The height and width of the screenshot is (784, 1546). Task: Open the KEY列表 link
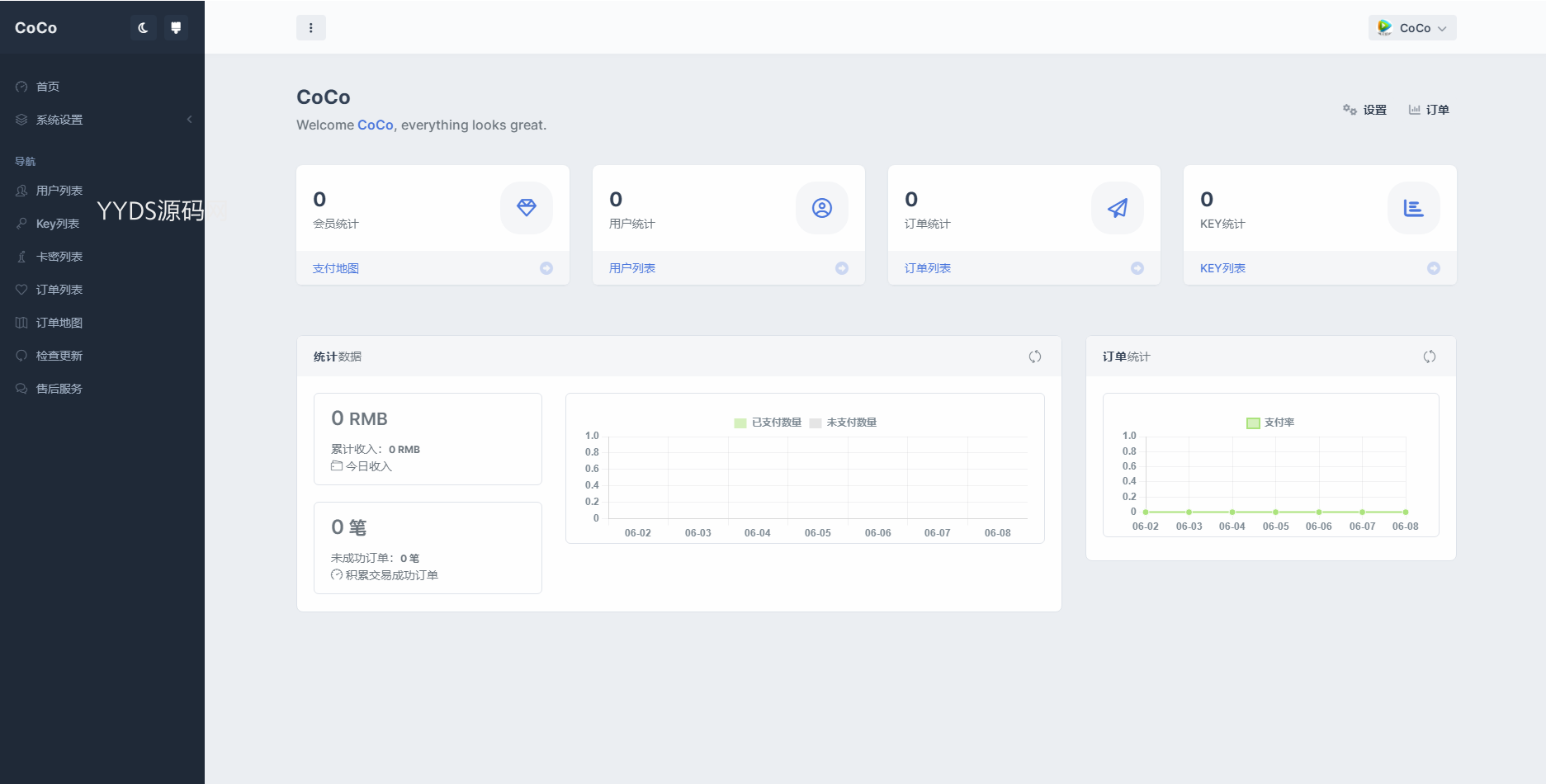[x=1222, y=268]
